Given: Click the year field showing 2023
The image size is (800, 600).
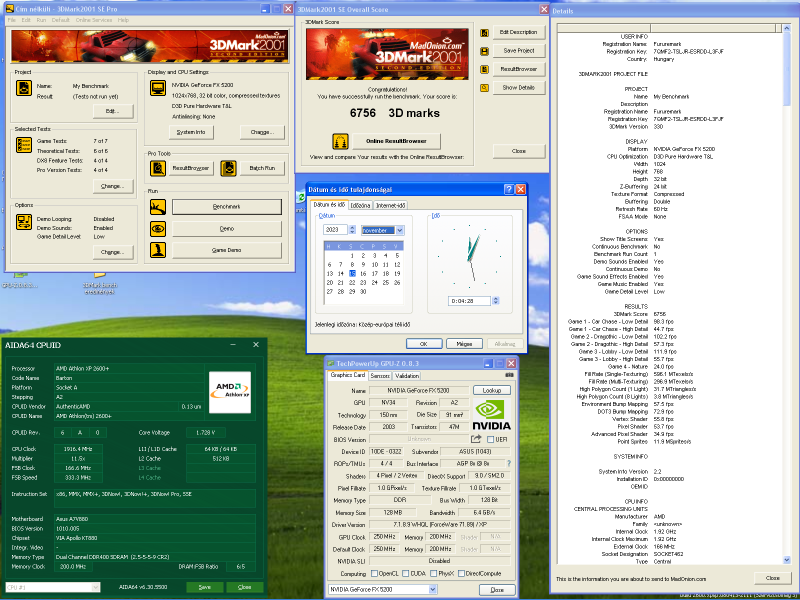Looking at the screenshot, I should [x=335, y=230].
